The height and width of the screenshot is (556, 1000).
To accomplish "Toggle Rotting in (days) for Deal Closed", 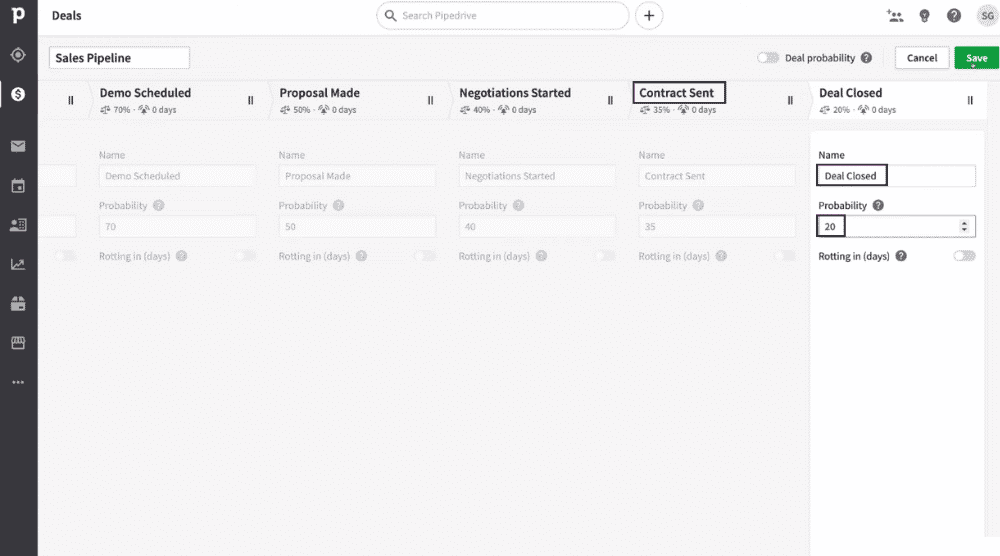I will pos(964,256).
